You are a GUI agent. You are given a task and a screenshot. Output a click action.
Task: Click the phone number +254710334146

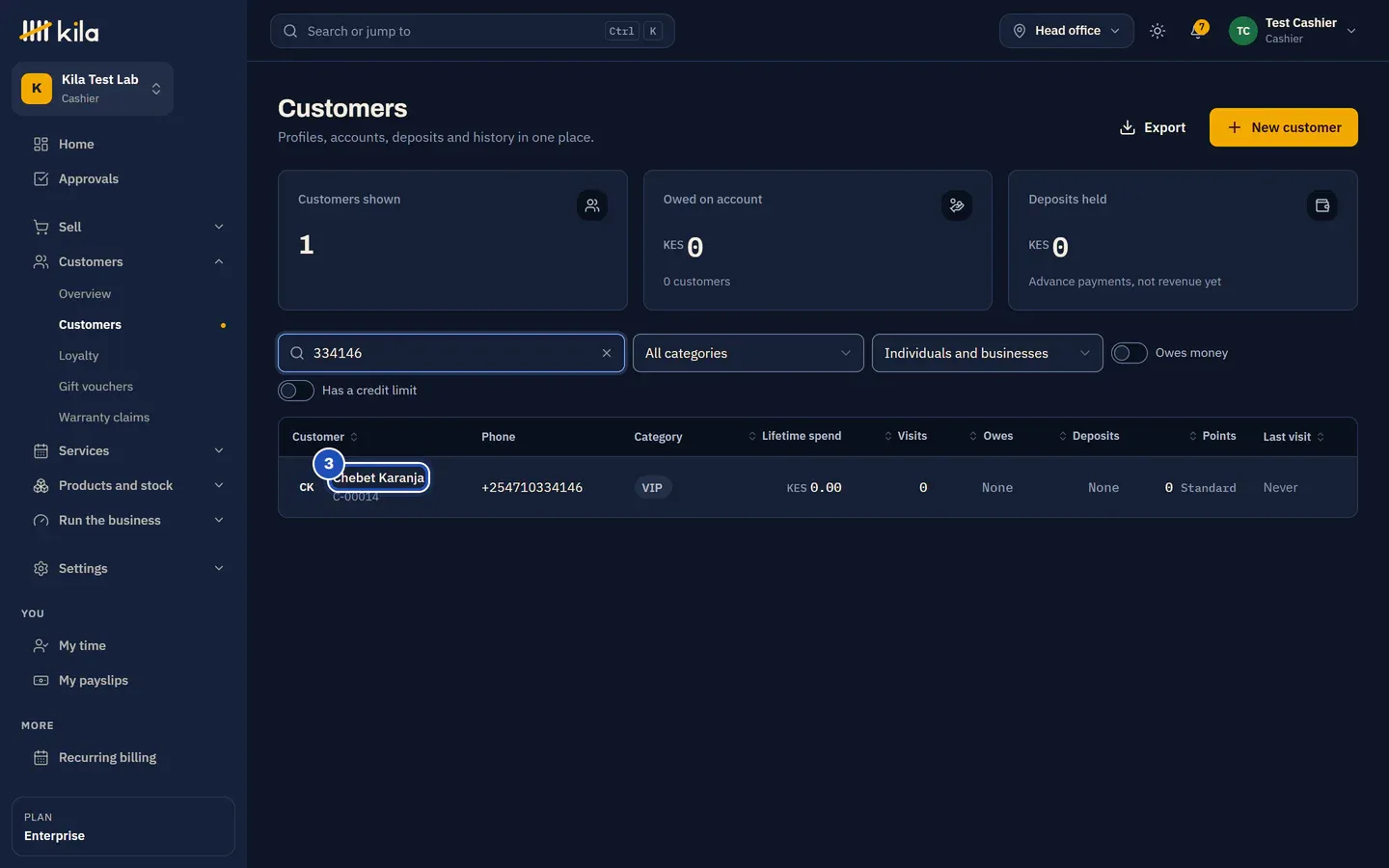pos(532,488)
